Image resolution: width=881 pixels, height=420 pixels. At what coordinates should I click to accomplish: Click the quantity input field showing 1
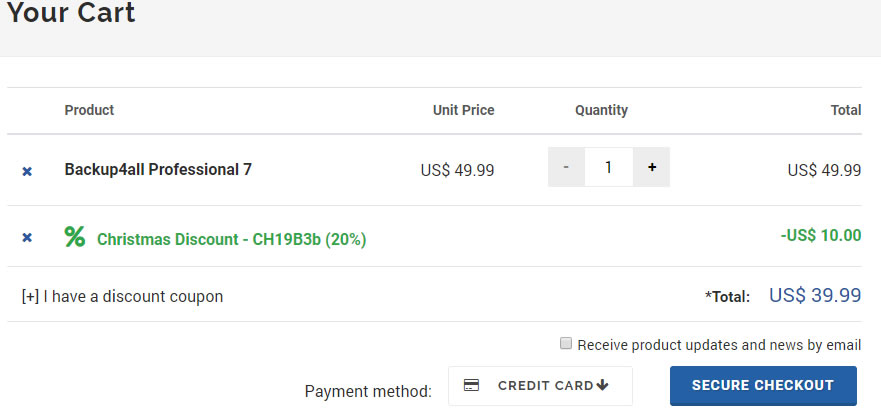tap(609, 167)
